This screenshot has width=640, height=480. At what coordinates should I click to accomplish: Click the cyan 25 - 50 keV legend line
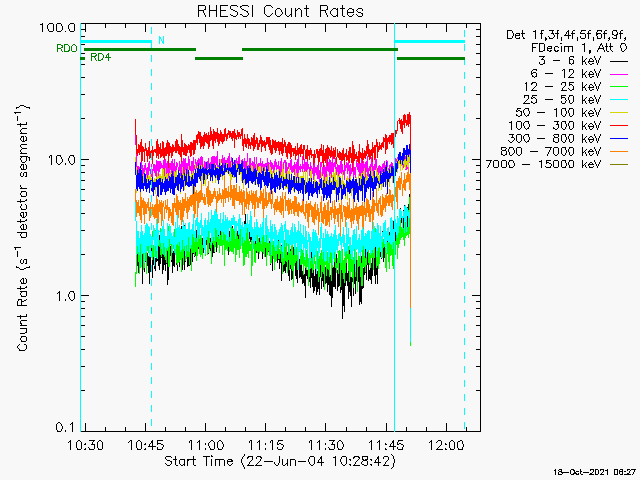pyautogui.click(x=619, y=99)
